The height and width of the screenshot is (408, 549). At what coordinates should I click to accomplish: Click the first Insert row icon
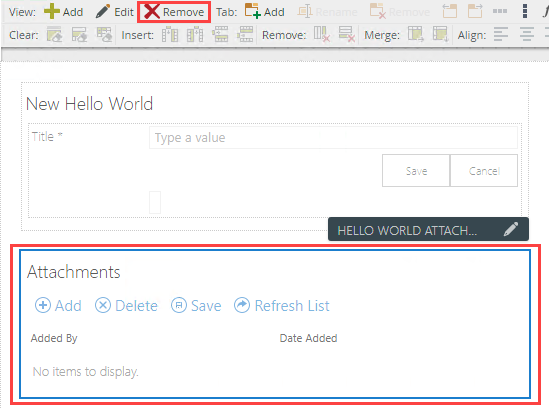point(220,35)
